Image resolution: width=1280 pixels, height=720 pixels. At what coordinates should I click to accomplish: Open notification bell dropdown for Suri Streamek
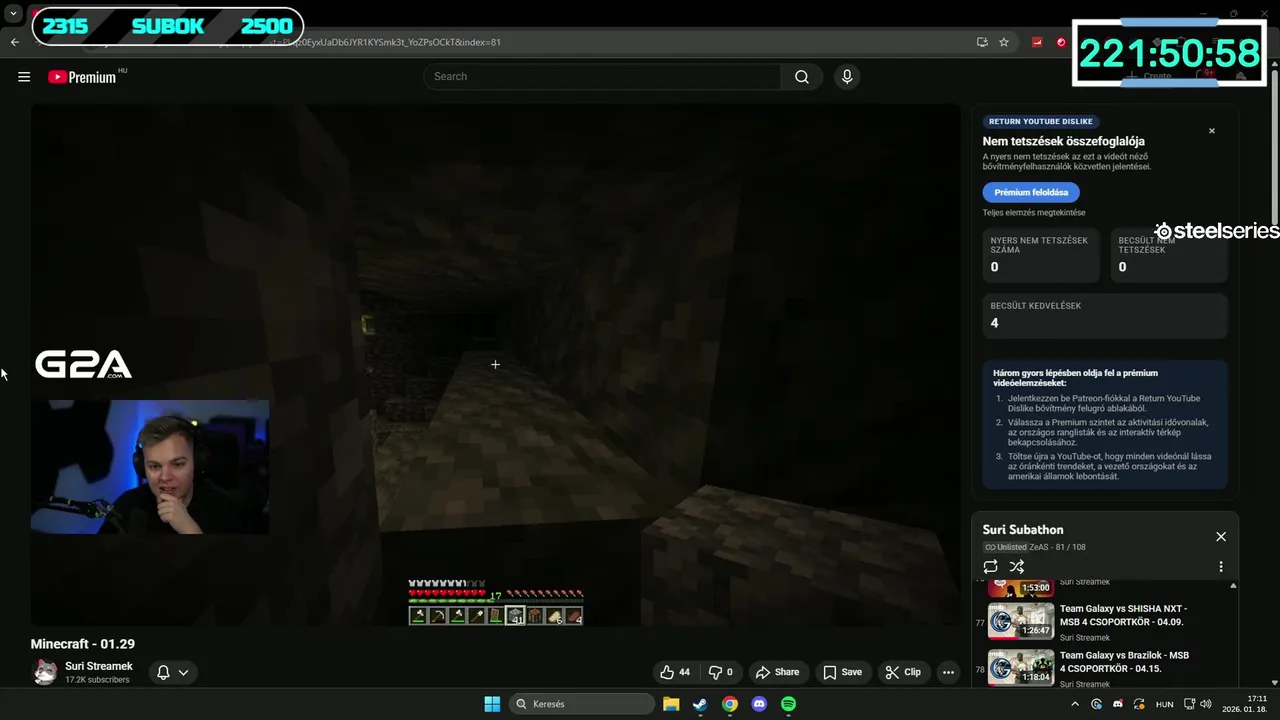[x=173, y=672]
